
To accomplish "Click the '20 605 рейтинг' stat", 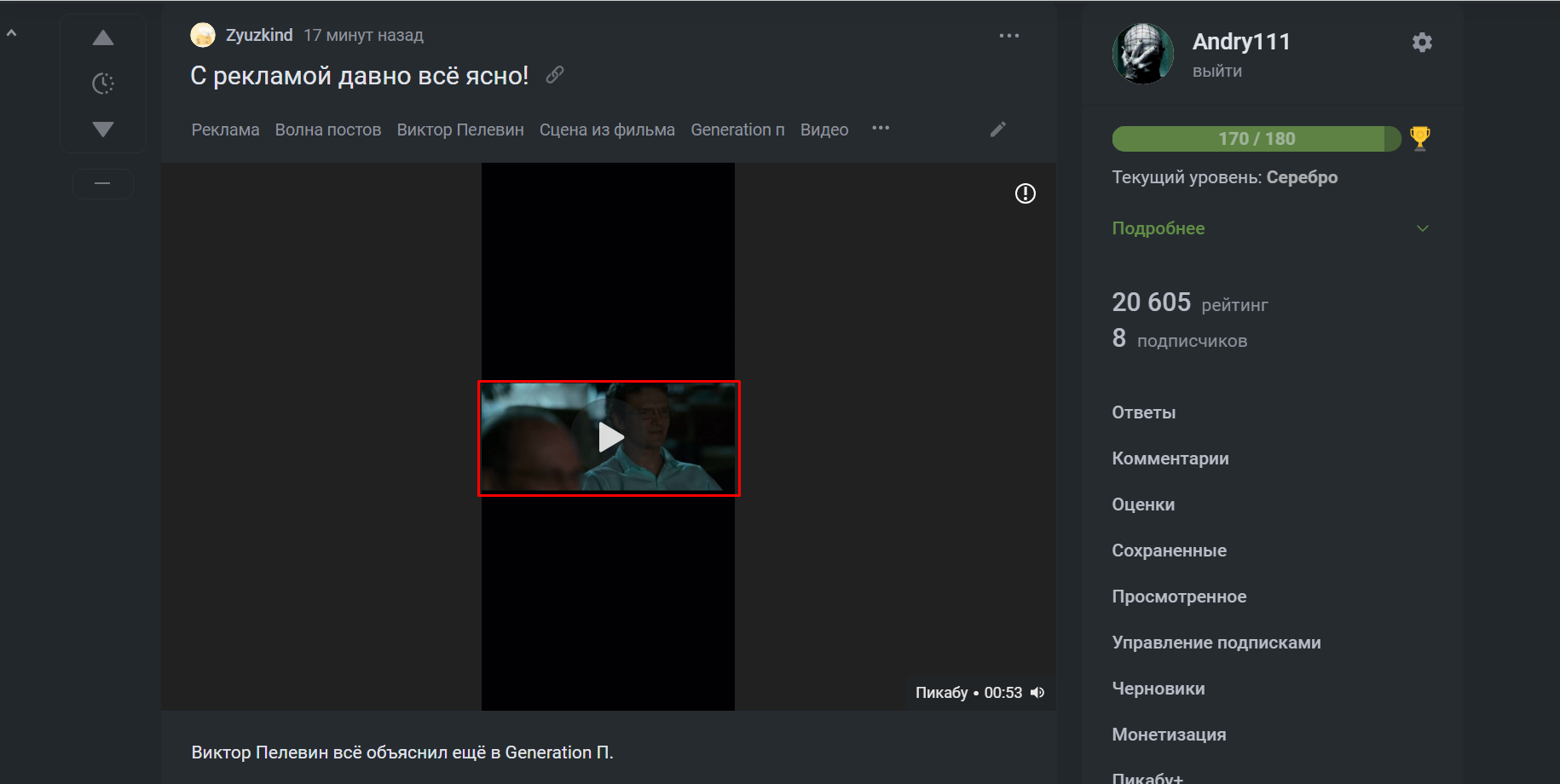I will (1190, 303).
